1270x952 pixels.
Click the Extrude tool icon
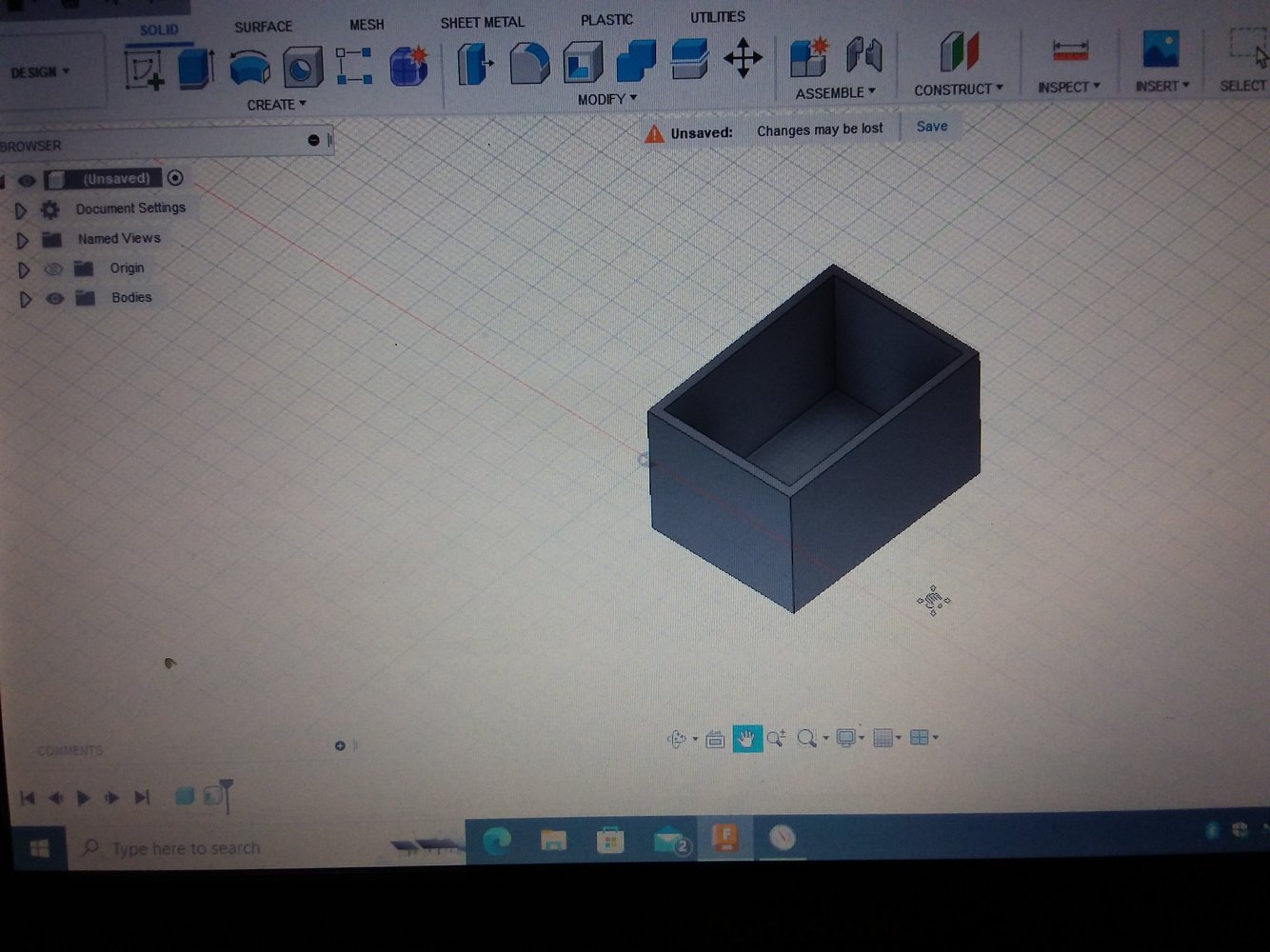coord(196,69)
